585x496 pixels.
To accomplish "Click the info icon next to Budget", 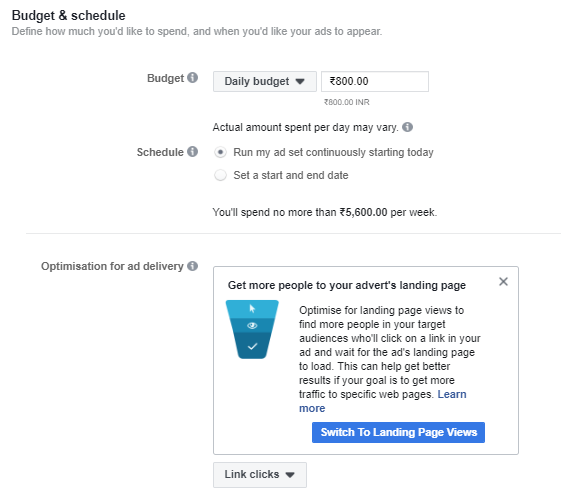I will point(193,78).
